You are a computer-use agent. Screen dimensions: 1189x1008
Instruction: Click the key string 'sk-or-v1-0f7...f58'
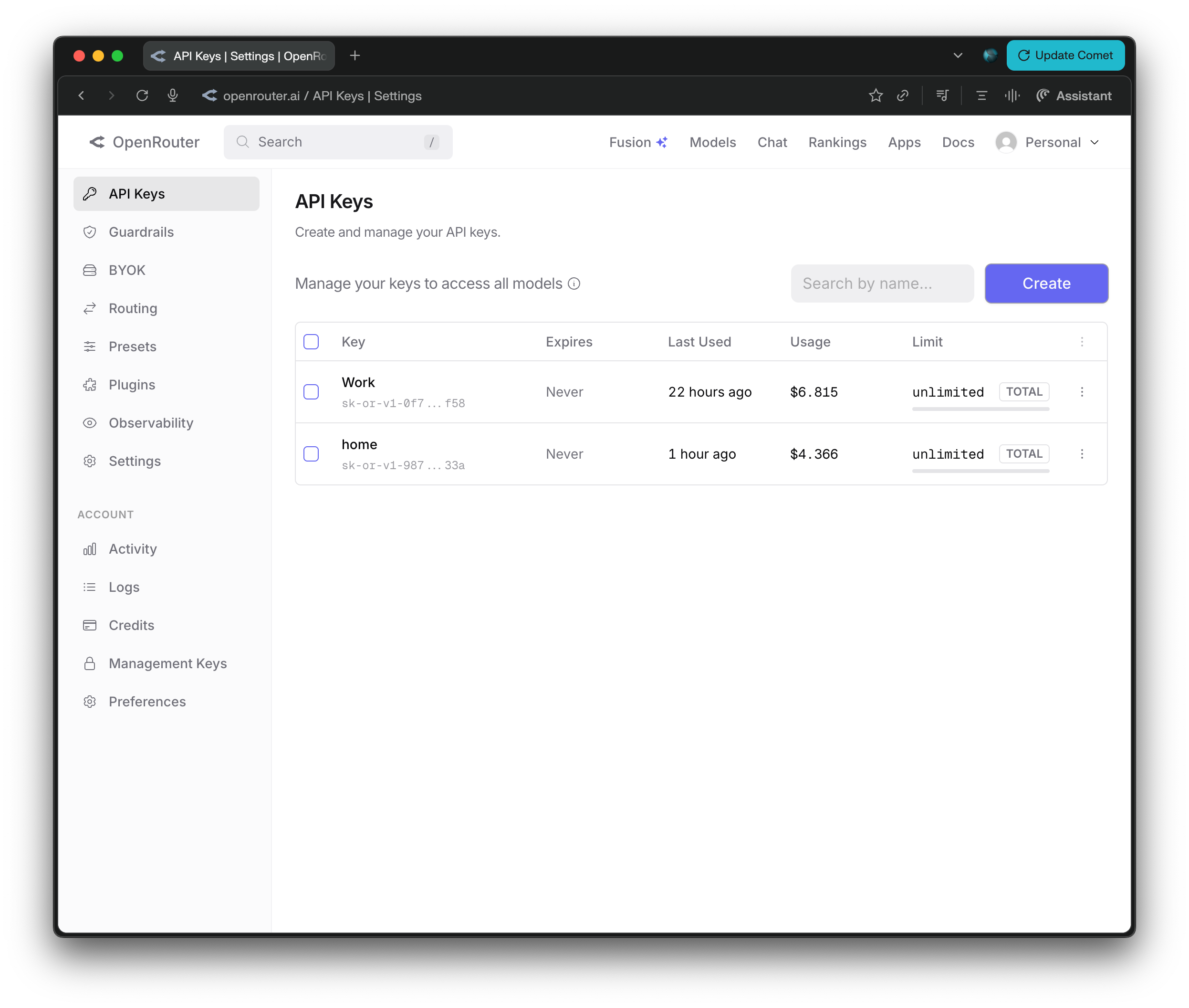[403, 403]
